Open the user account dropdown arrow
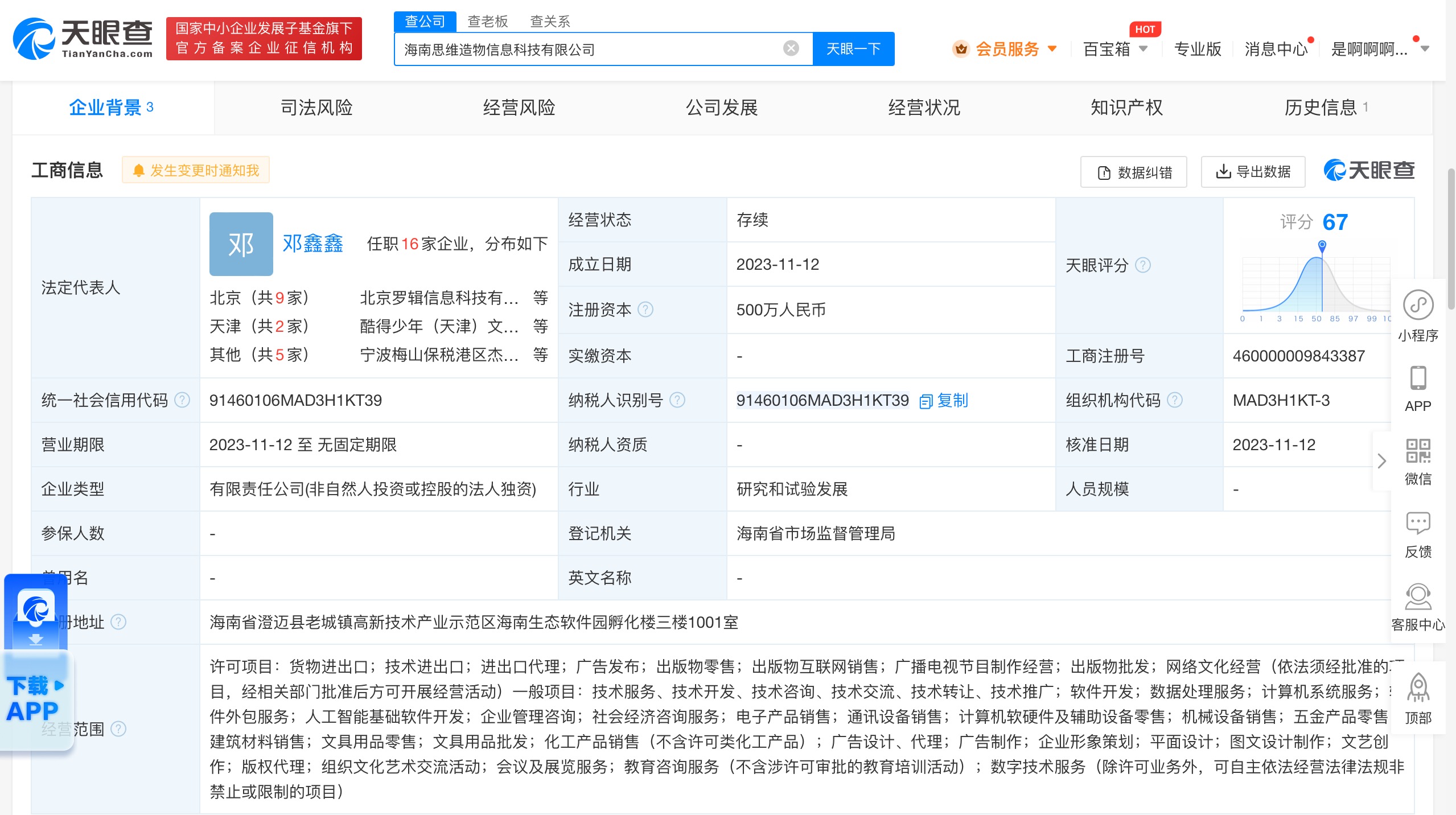 point(1425,49)
